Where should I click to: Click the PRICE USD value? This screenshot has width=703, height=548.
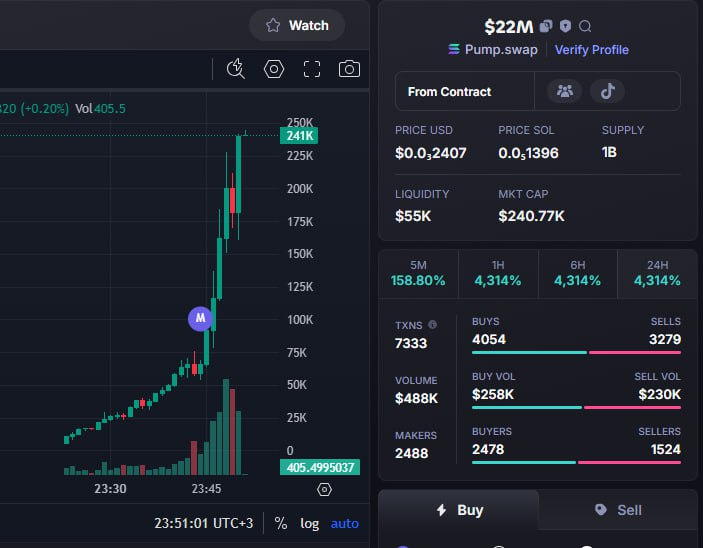coord(430,153)
